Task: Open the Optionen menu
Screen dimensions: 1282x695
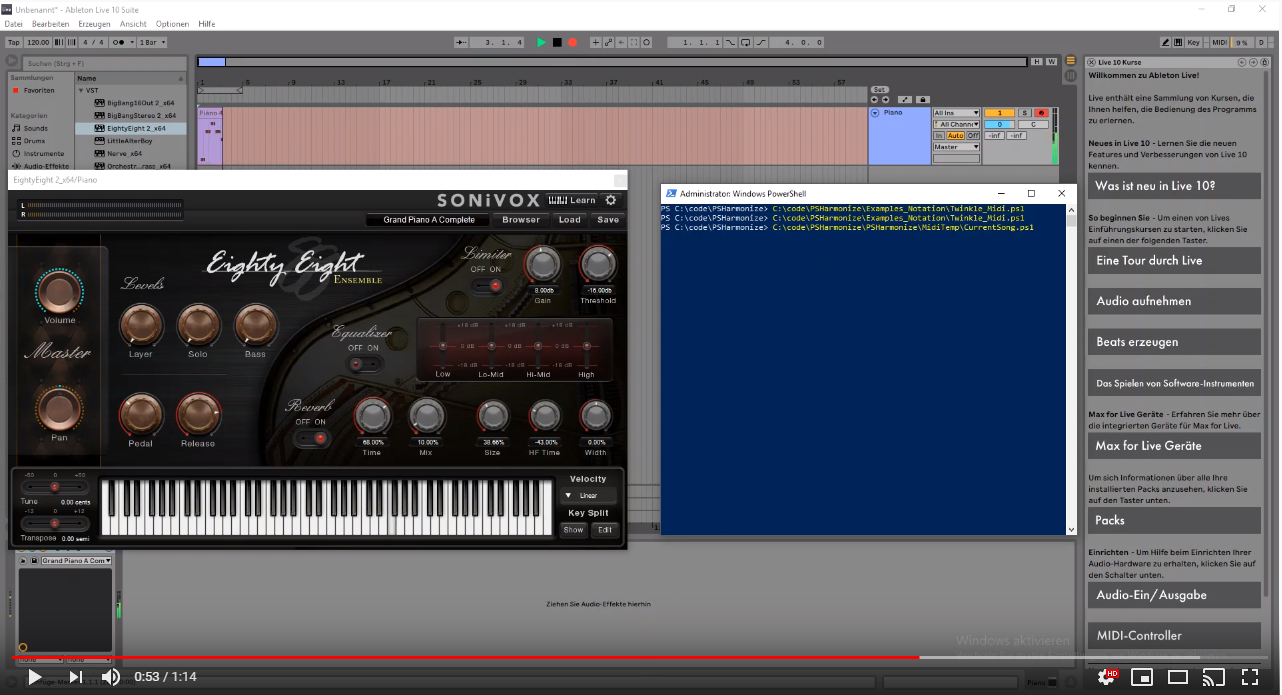Action: point(172,23)
